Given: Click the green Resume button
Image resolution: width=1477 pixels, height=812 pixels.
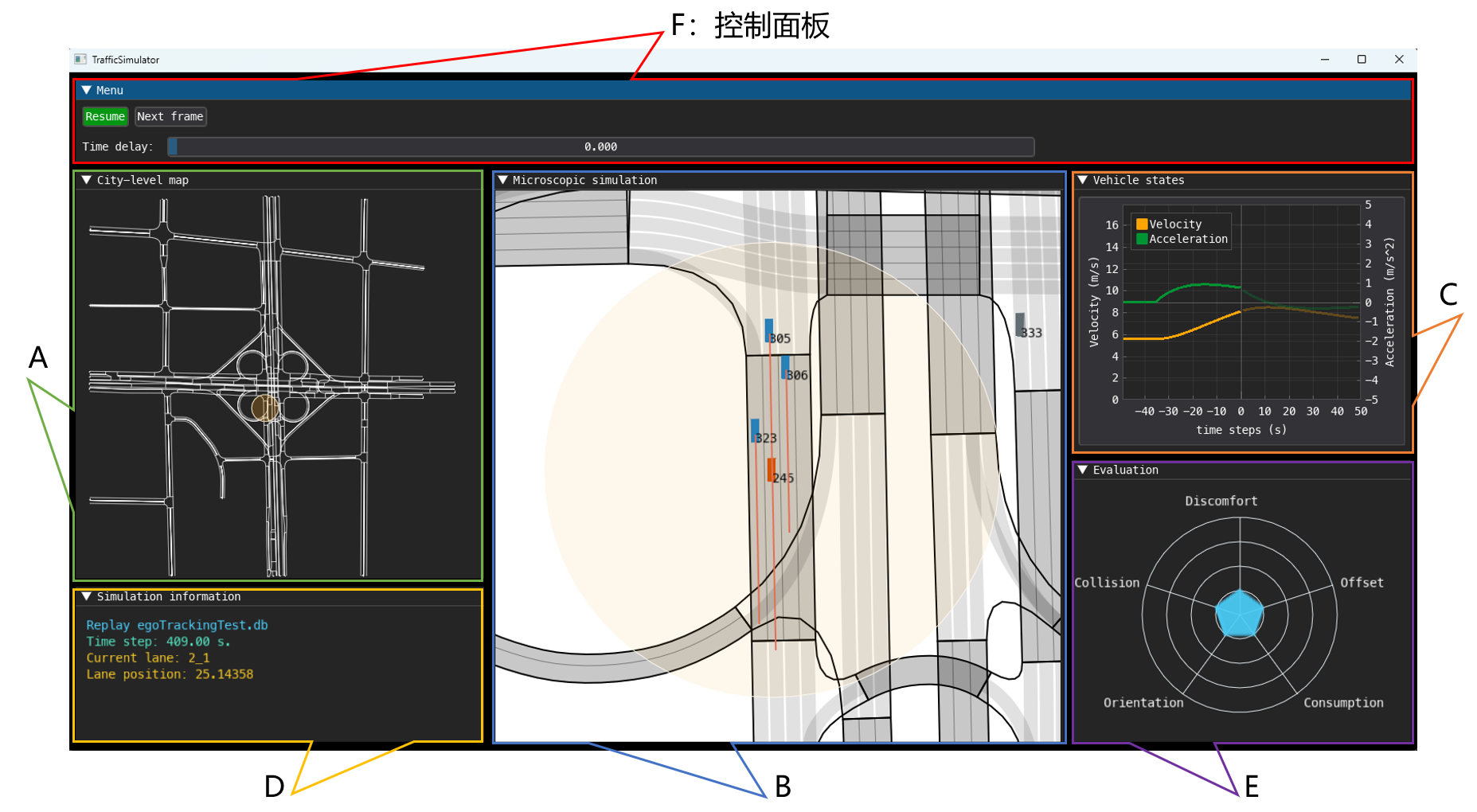Looking at the screenshot, I should pyautogui.click(x=105, y=116).
